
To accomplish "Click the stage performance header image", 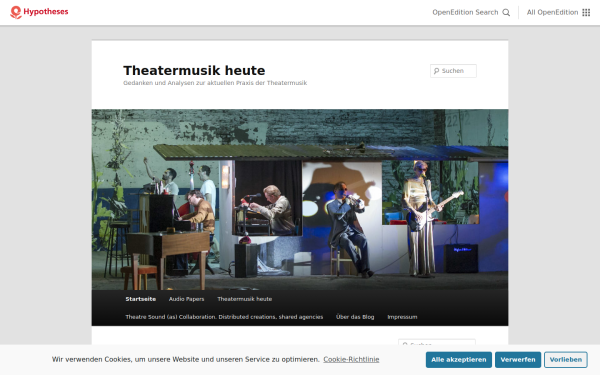I will (300, 199).
